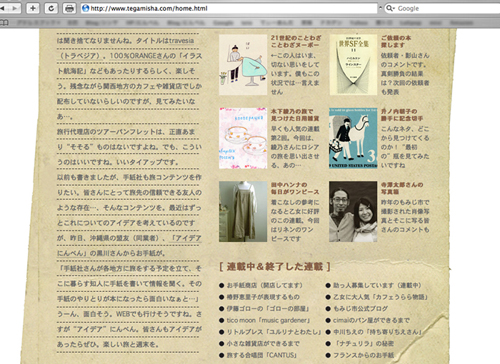
Task: Print the page using the printer icon
Action: pyautogui.click(x=69, y=8)
